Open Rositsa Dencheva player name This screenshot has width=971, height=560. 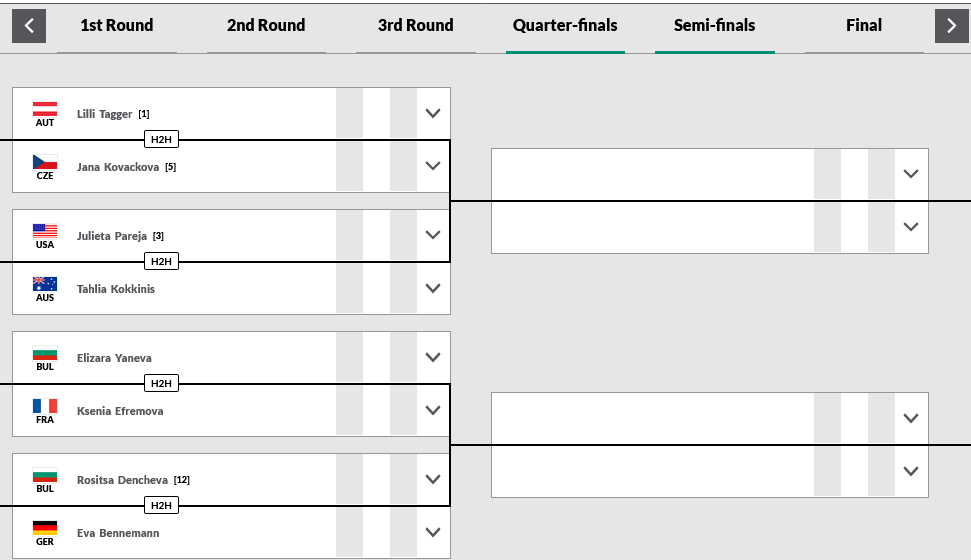(122, 480)
